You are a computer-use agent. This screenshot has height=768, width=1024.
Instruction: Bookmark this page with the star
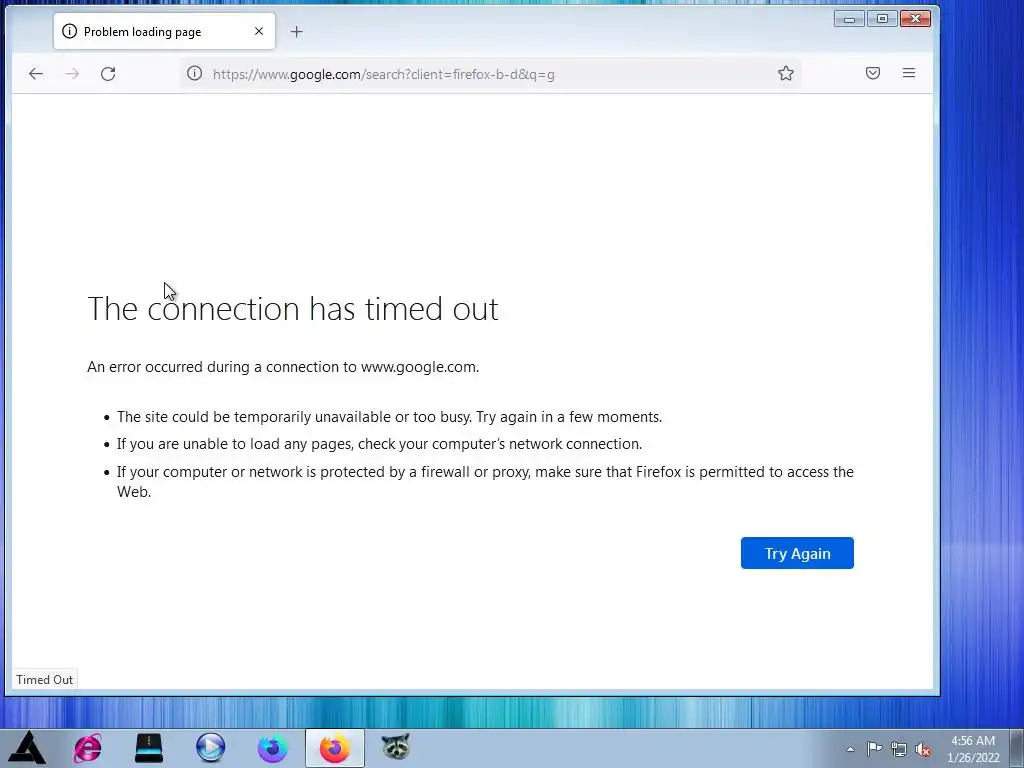[x=786, y=73]
